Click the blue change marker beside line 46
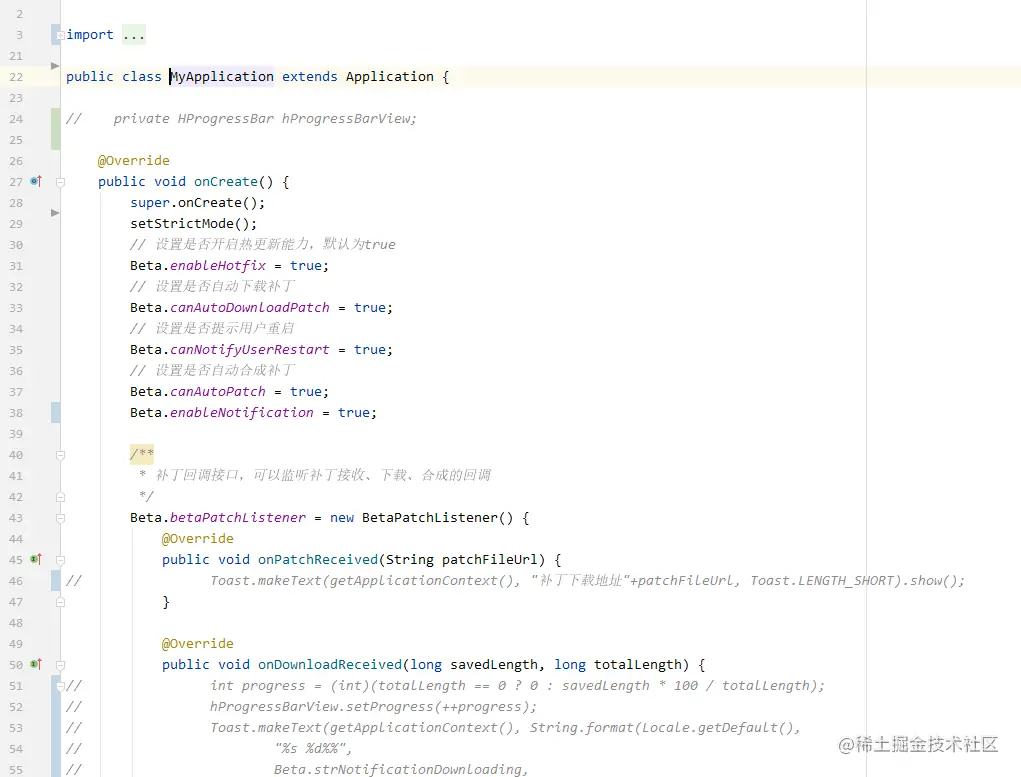Image resolution: width=1021 pixels, height=777 pixels. click(56, 580)
